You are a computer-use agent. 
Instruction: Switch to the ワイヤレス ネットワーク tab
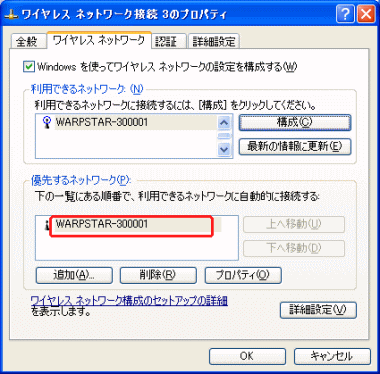click(x=99, y=40)
